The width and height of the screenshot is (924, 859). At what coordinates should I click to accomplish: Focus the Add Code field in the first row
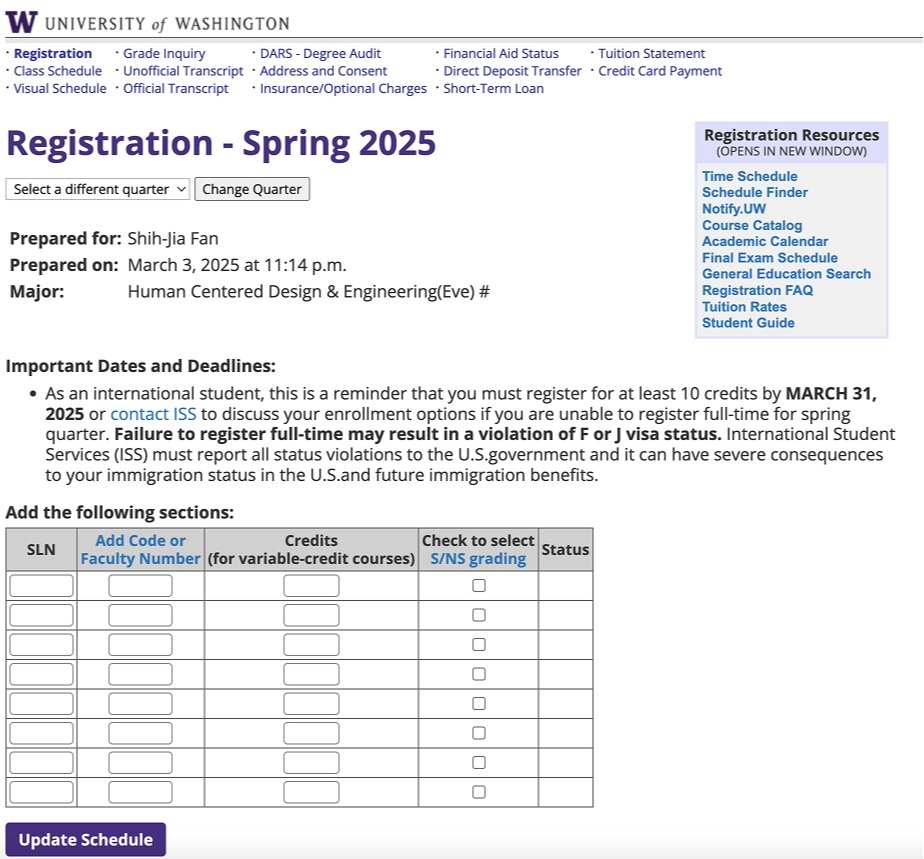(x=140, y=586)
